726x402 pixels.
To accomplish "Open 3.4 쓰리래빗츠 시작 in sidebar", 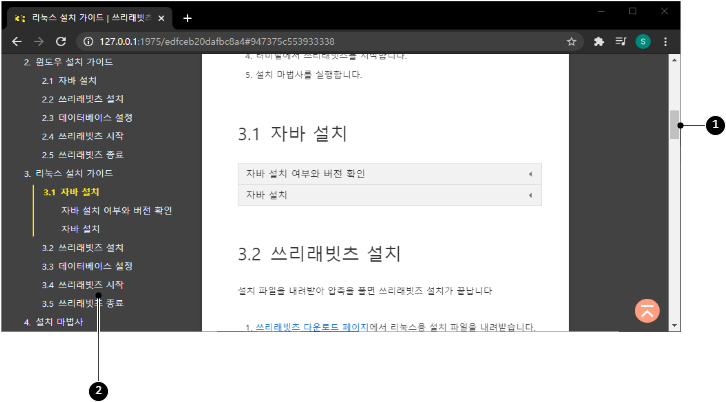I will (82, 285).
